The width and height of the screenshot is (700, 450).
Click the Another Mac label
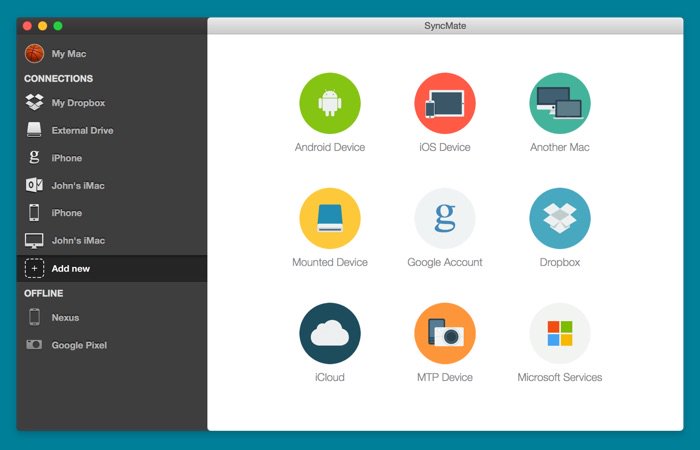(x=560, y=147)
